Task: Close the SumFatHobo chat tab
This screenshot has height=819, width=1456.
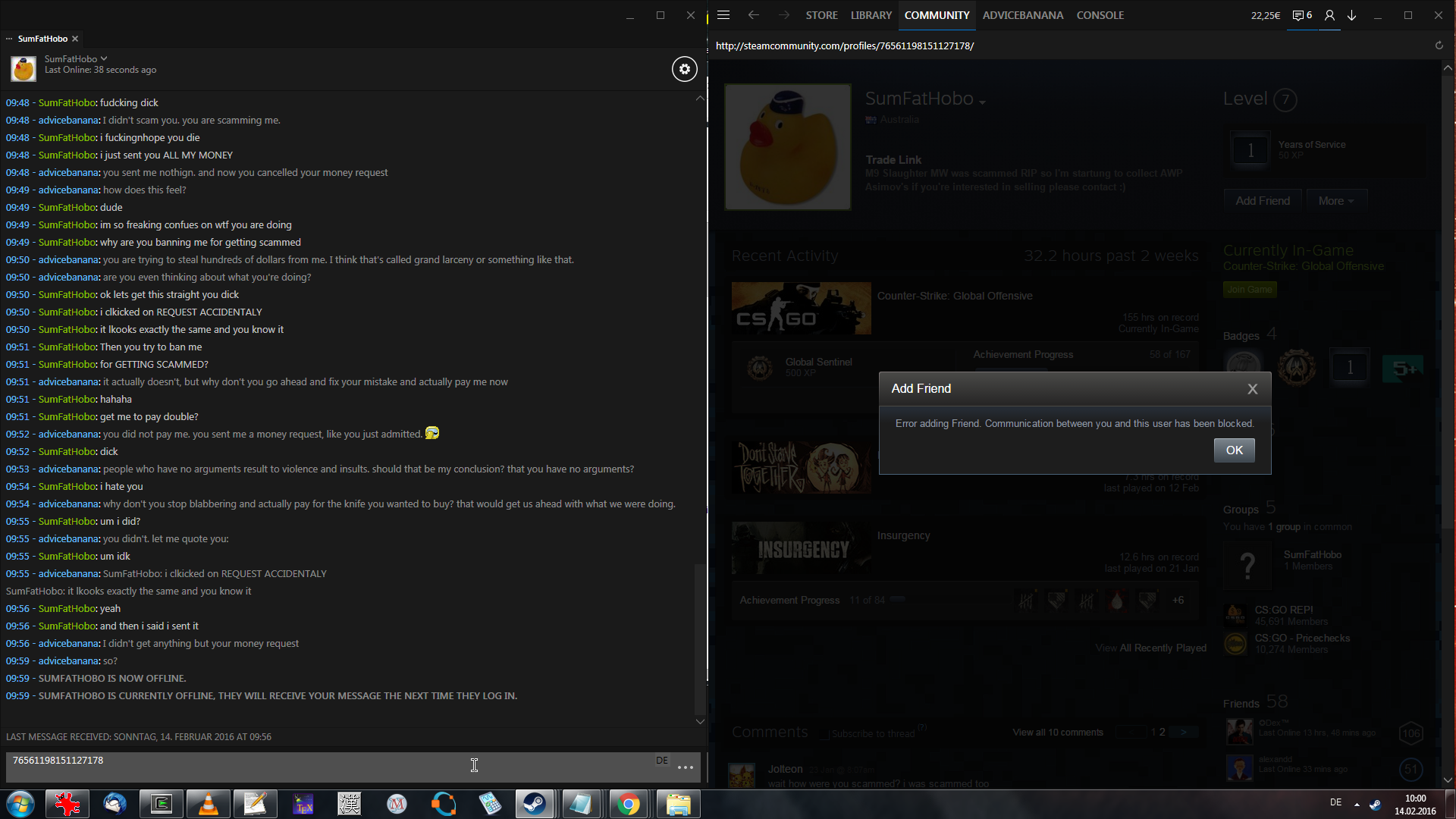Action: 75,39
